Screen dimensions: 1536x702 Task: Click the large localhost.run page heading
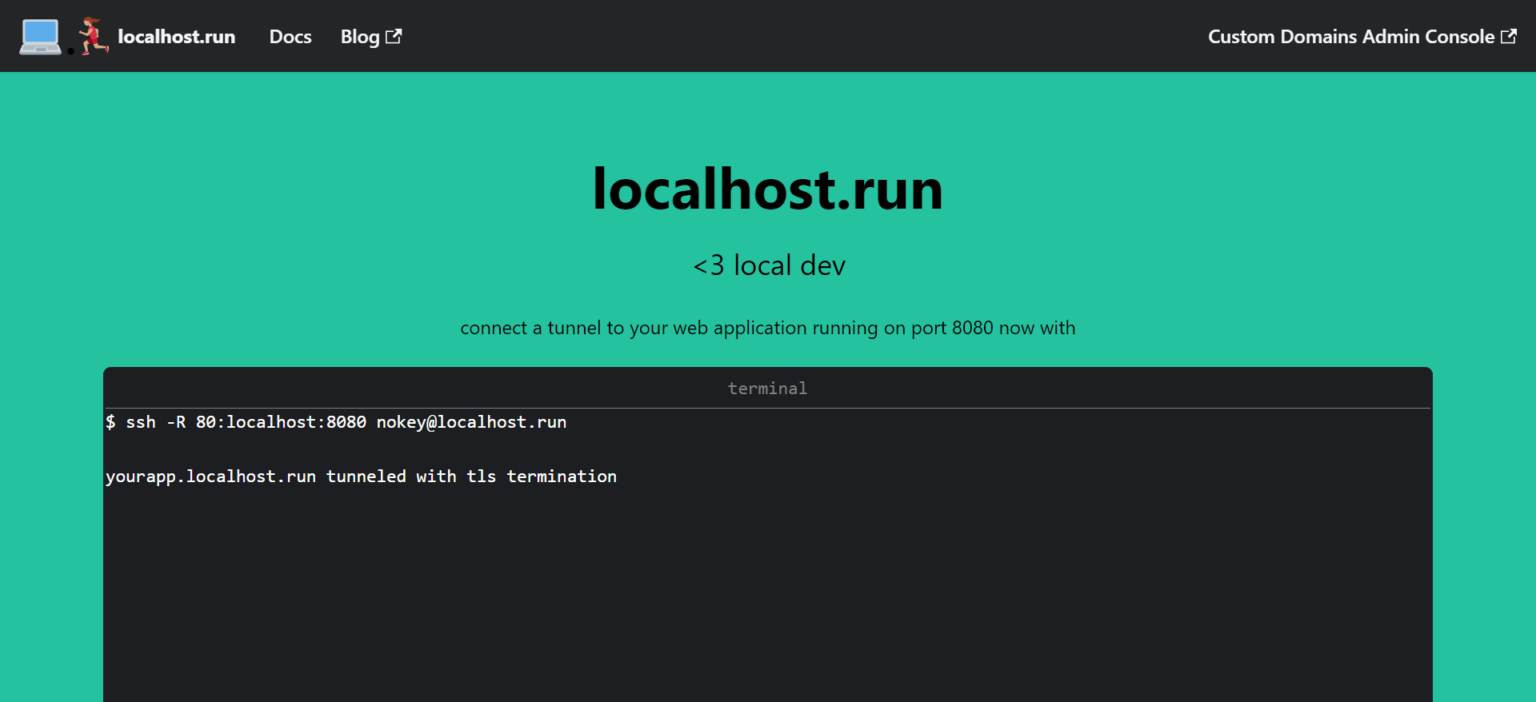[767, 188]
